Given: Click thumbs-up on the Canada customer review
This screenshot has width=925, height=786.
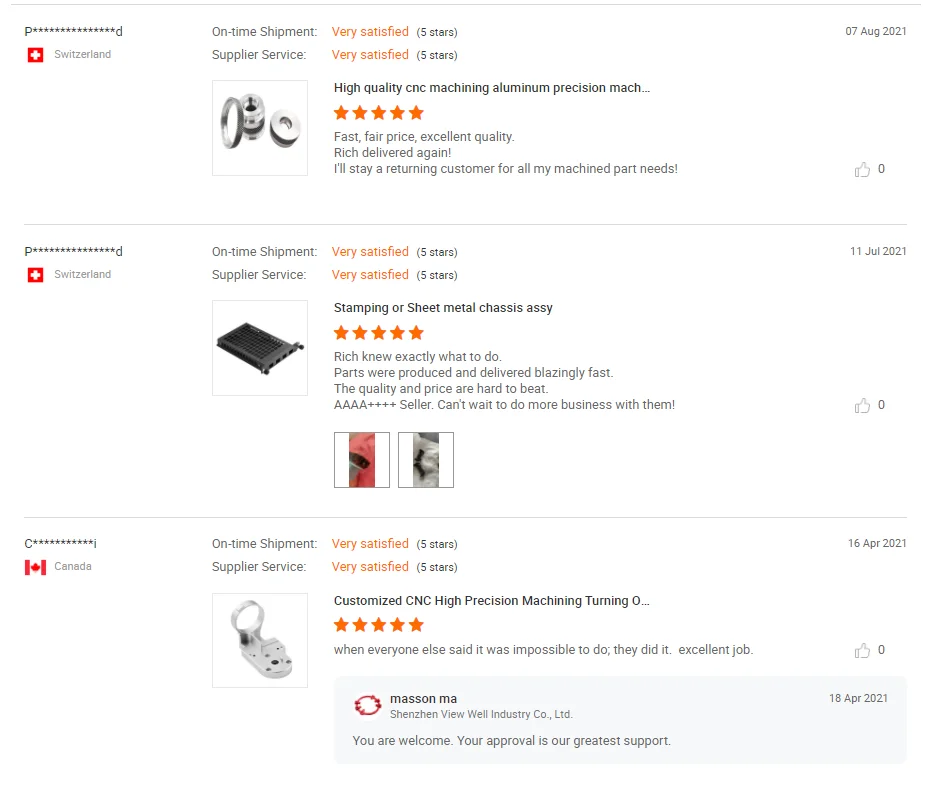Looking at the screenshot, I should pyautogui.click(x=862, y=651).
